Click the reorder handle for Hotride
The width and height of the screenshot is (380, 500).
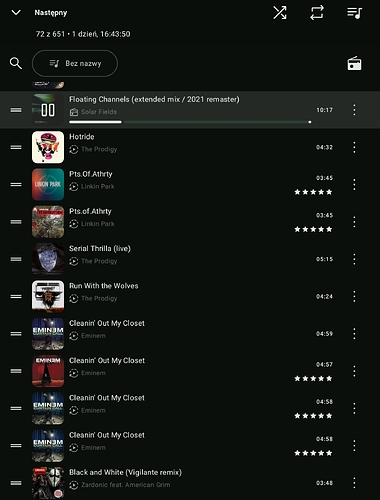[16, 147]
